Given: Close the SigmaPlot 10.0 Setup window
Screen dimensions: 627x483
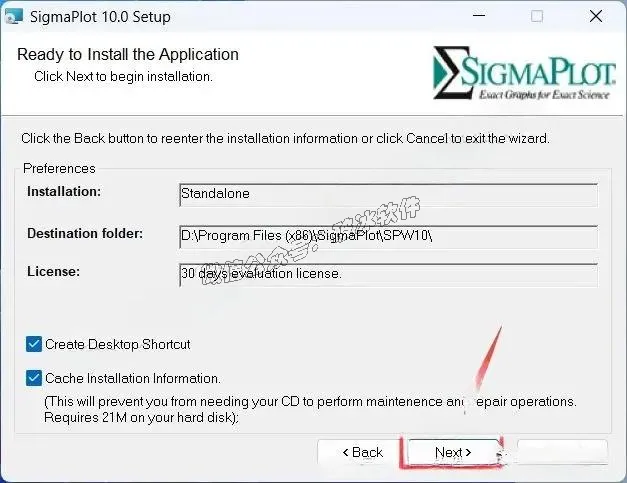Looking at the screenshot, I should [596, 16].
